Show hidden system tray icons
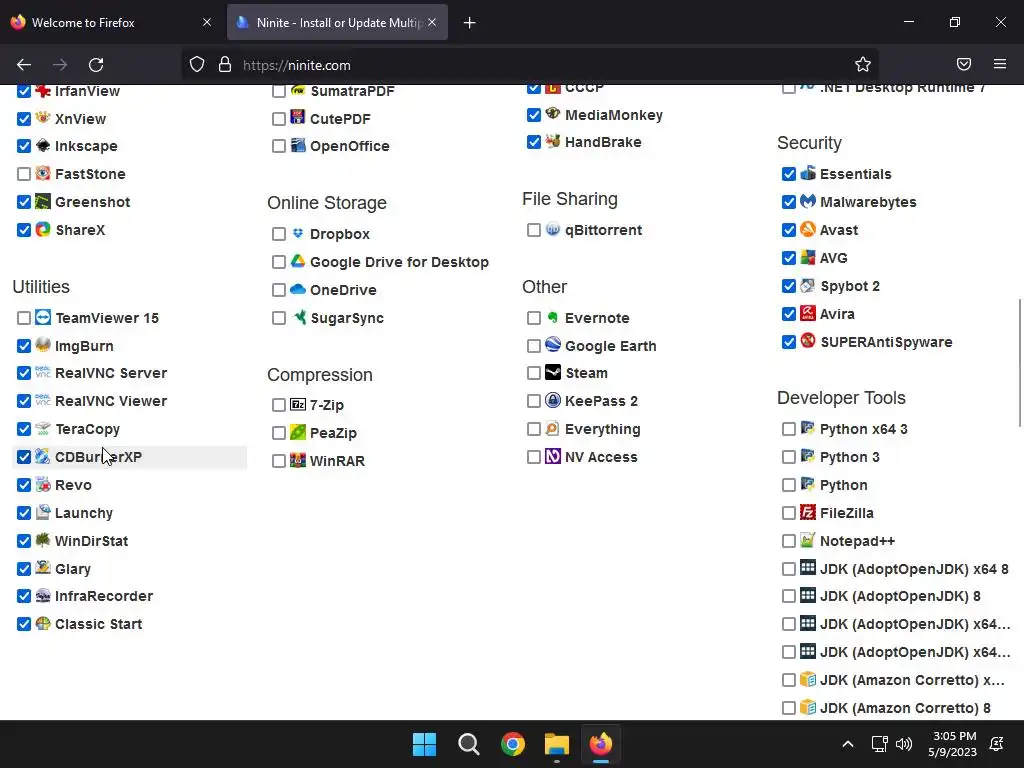This screenshot has height=768, width=1024. [848, 744]
